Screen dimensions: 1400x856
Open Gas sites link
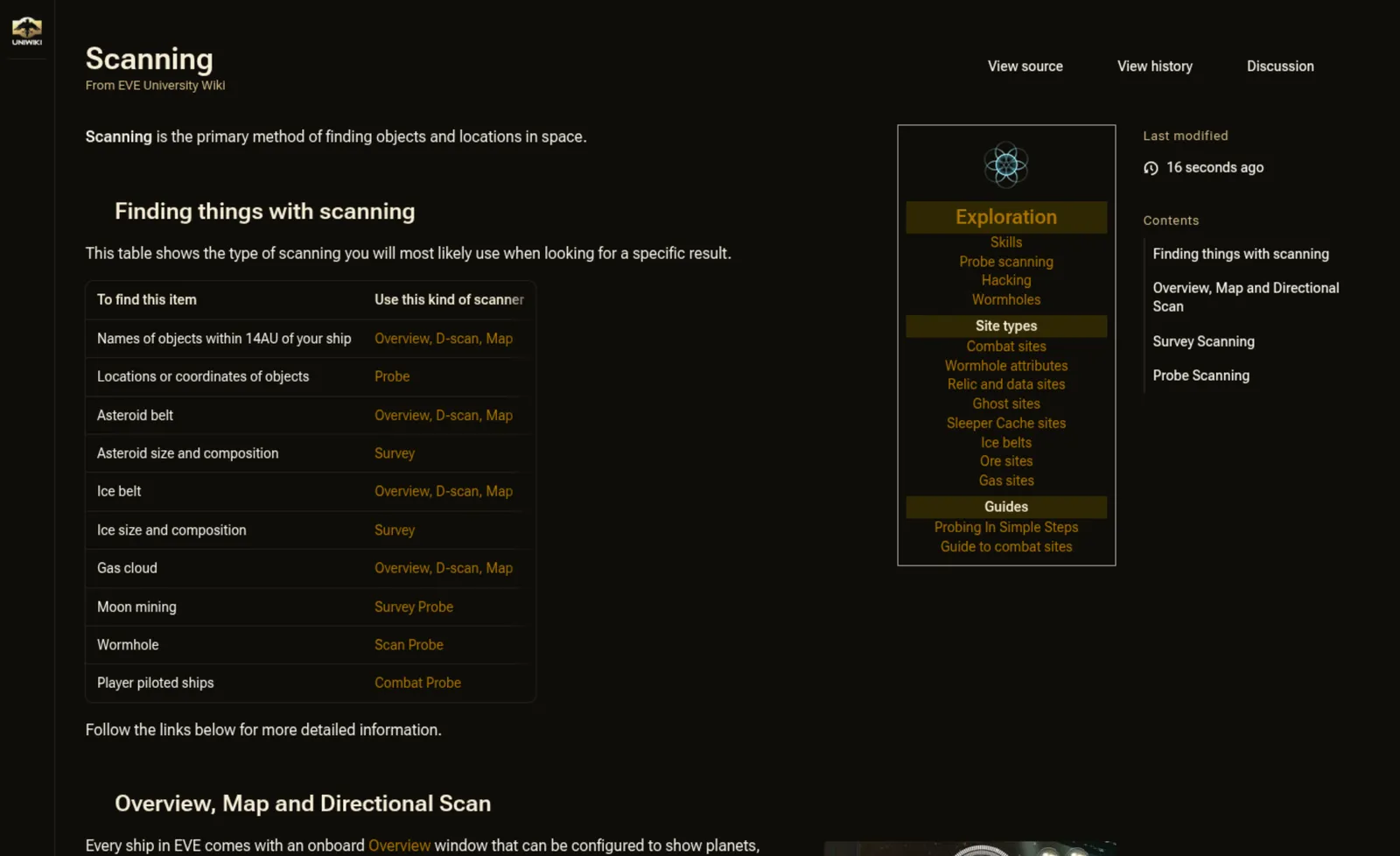[1006, 481]
